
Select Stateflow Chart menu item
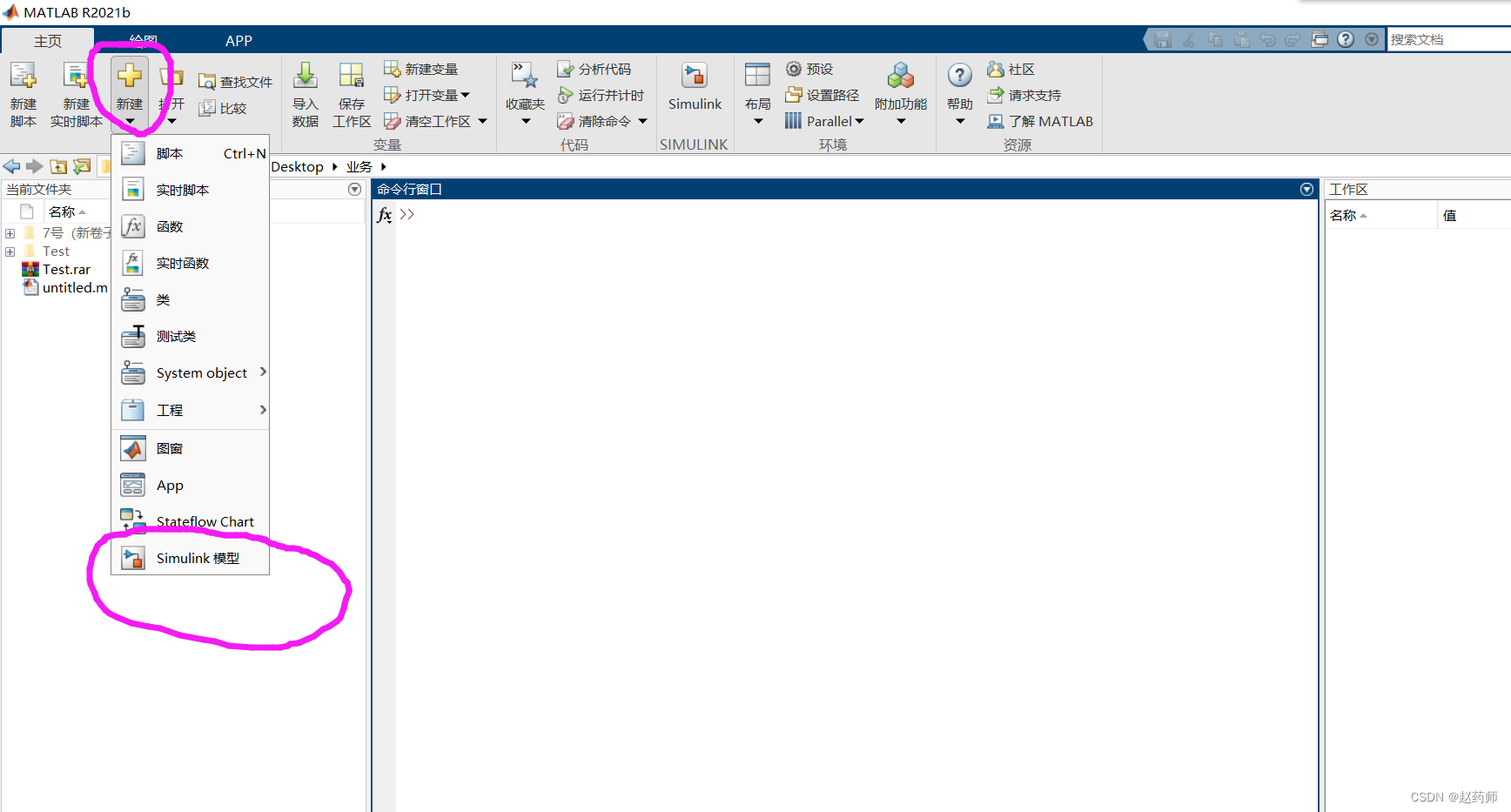191,521
